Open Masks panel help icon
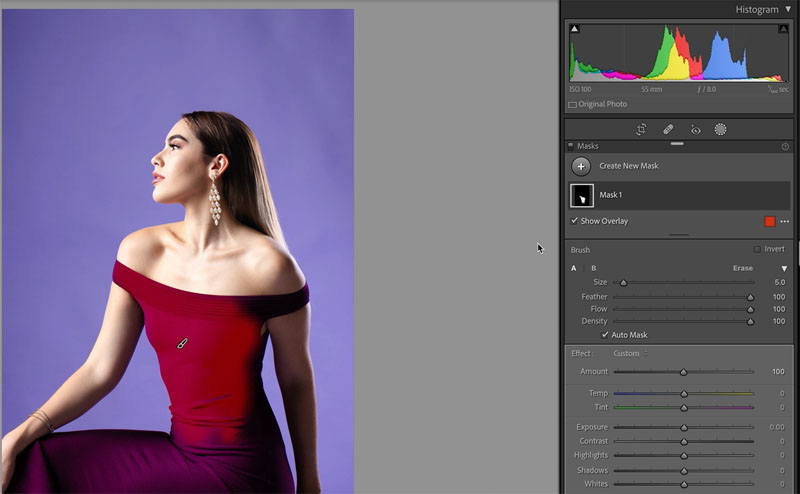The image size is (800, 494). [785, 146]
